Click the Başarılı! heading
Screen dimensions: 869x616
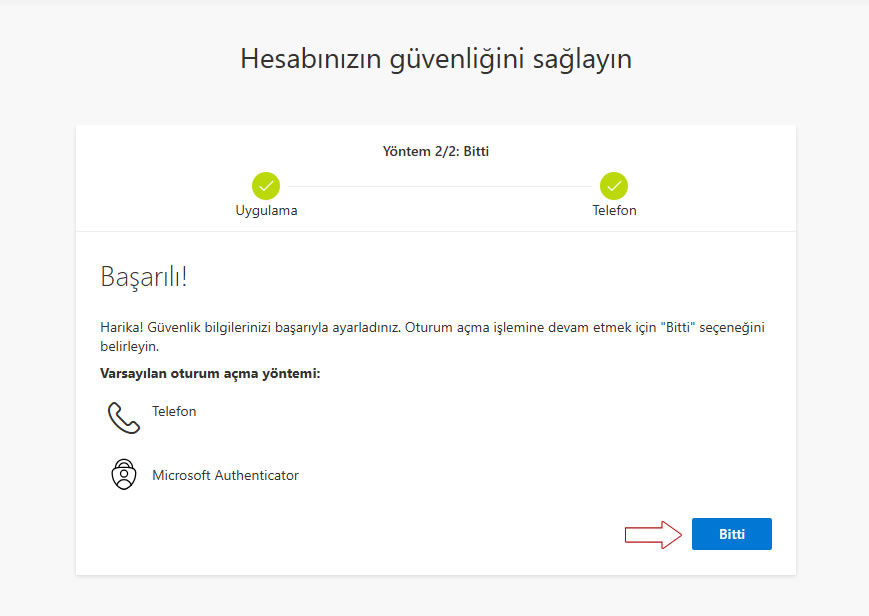pyautogui.click(x=144, y=276)
